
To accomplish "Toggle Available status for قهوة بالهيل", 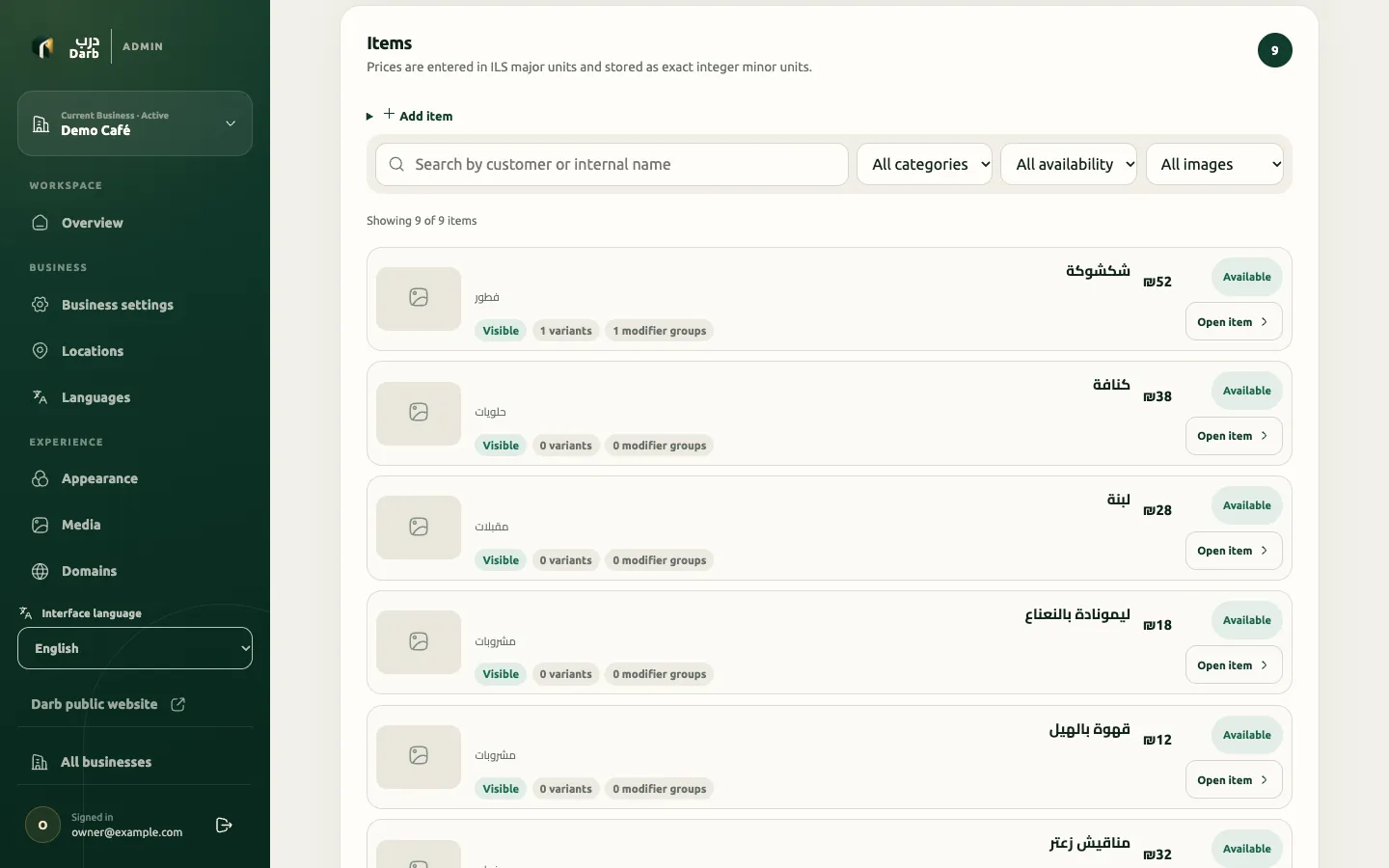I will click(1247, 735).
